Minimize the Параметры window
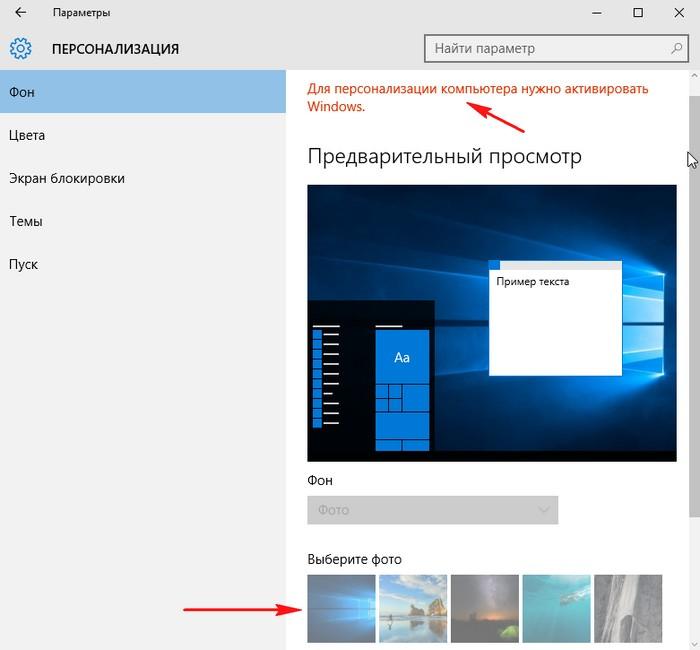Image resolution: width=700 pixels, height=650 pixels. pos(596,12)
